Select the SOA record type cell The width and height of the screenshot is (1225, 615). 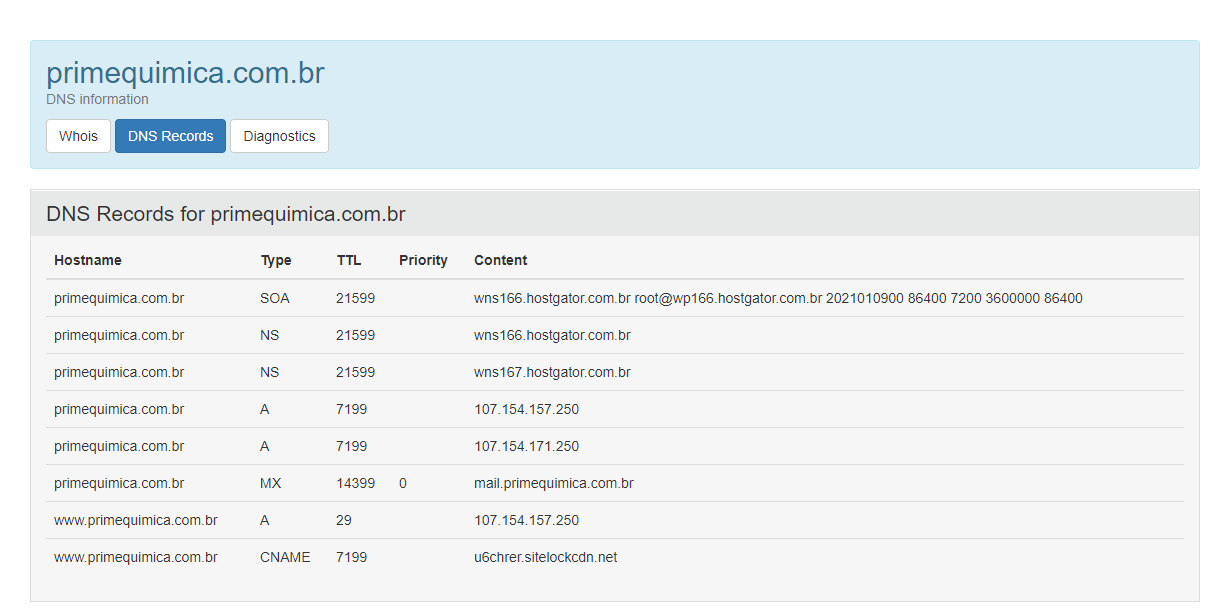(x=275, y=298)
